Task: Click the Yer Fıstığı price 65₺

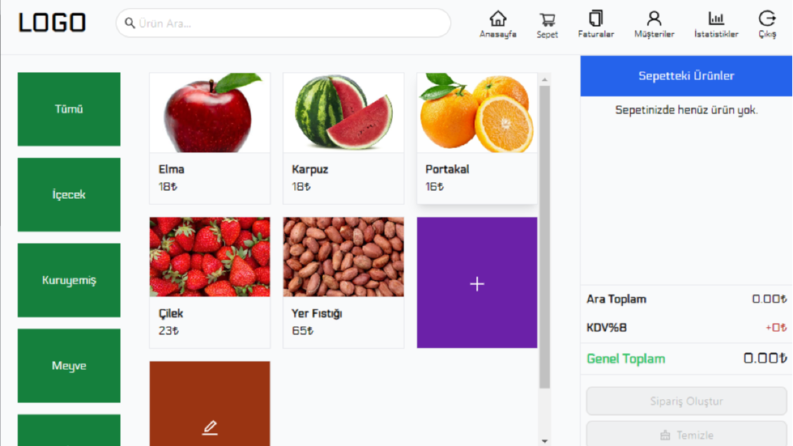Action: pyautogui.click(x=302, y=331)
